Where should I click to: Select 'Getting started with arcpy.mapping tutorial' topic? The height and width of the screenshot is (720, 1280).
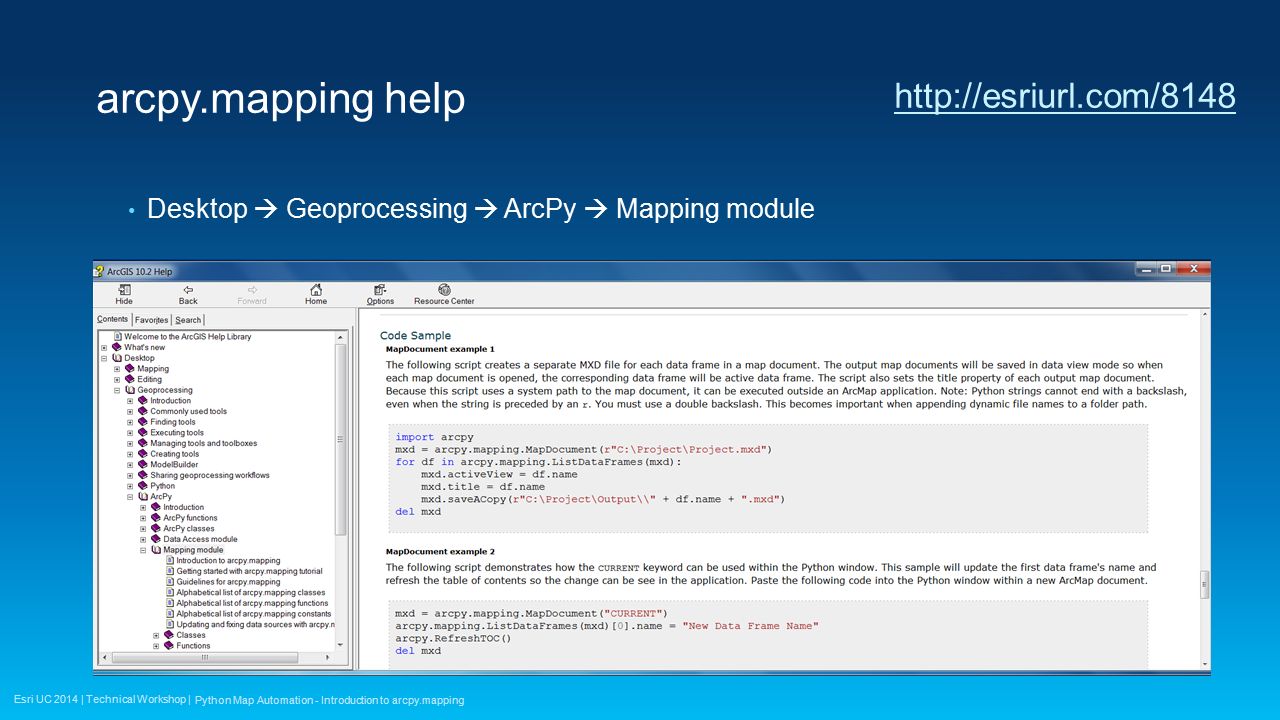coord(249,571)
